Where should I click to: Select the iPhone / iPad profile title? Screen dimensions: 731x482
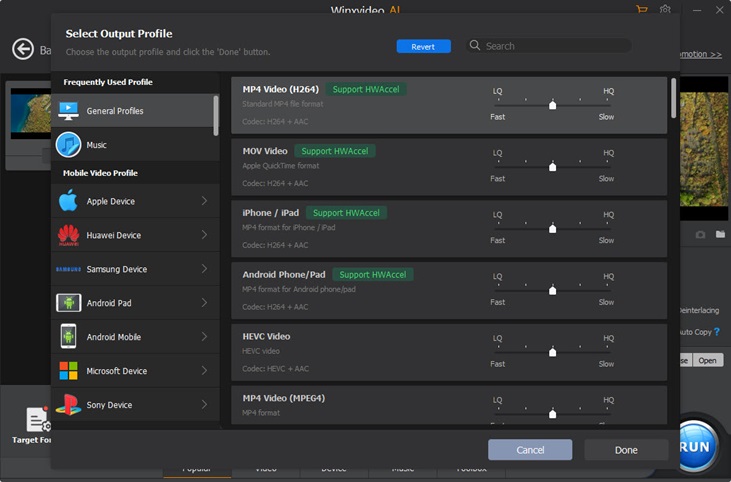point(271,213)
